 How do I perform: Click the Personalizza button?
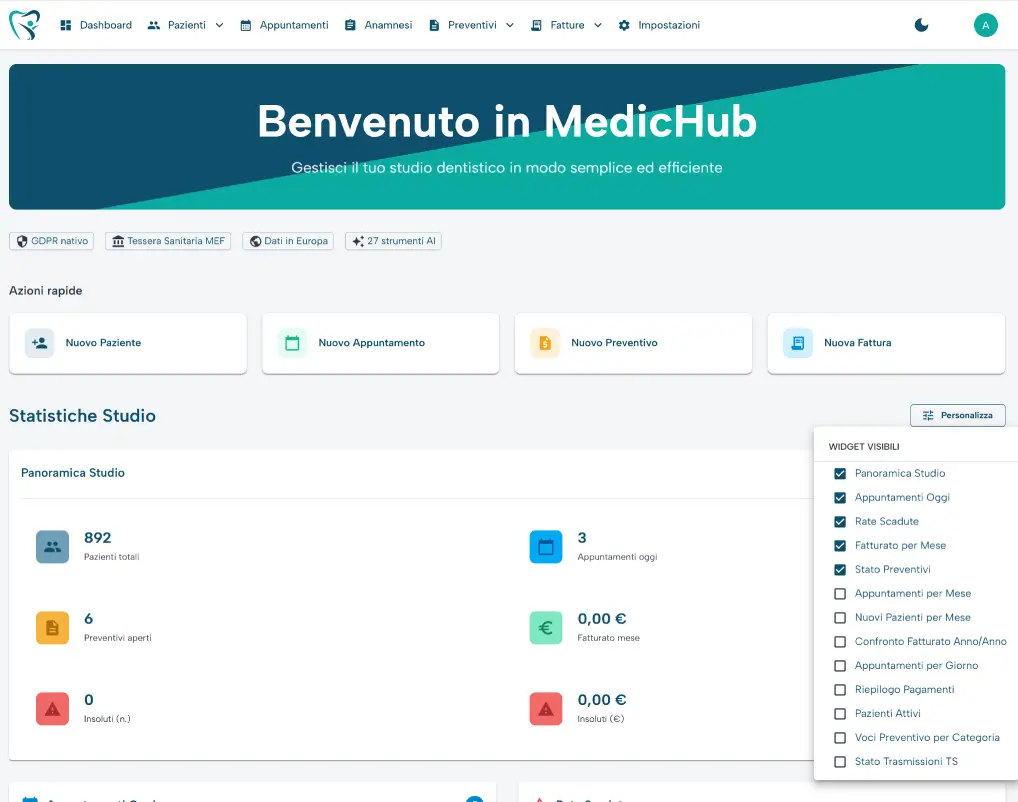click(958, 416)
